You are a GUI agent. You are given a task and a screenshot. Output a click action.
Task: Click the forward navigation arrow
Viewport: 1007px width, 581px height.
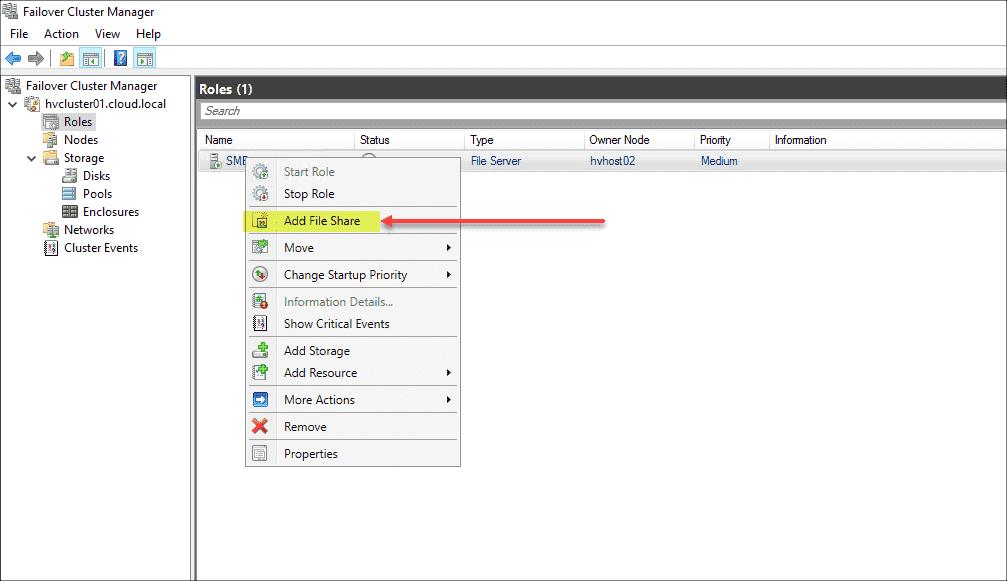(x=37, y=57)
